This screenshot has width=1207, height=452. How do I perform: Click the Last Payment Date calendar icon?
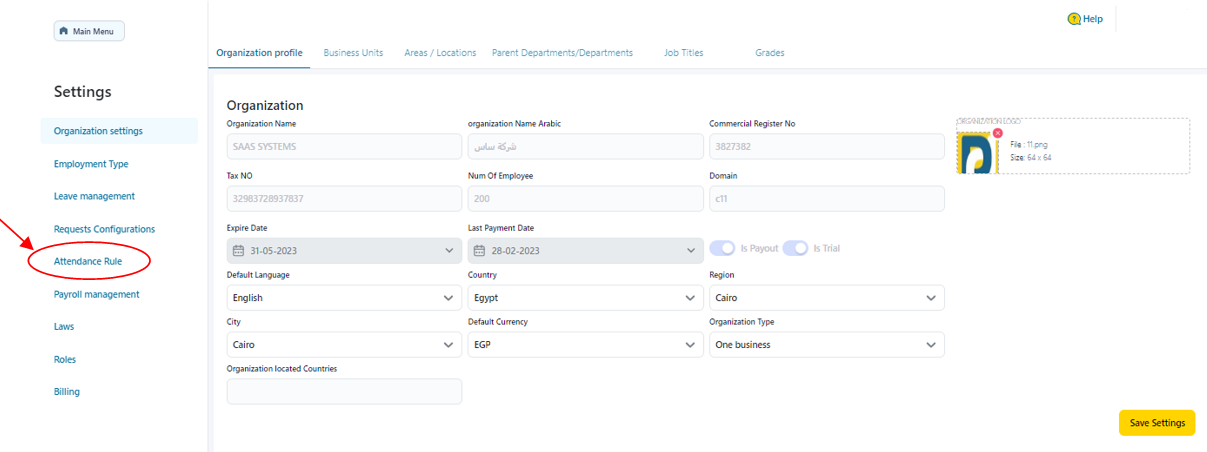pyautogui.click(x=479, y=250)
